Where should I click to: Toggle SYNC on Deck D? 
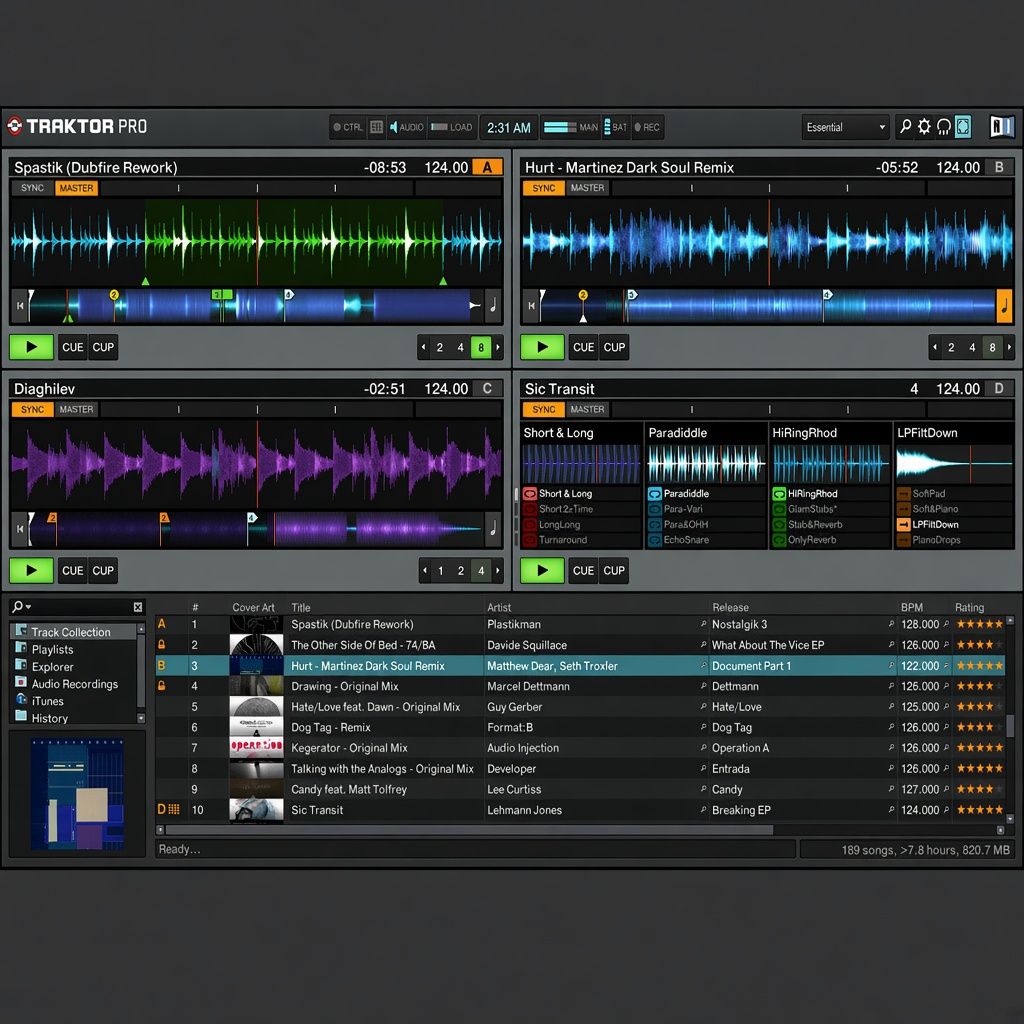pos(543,409)
